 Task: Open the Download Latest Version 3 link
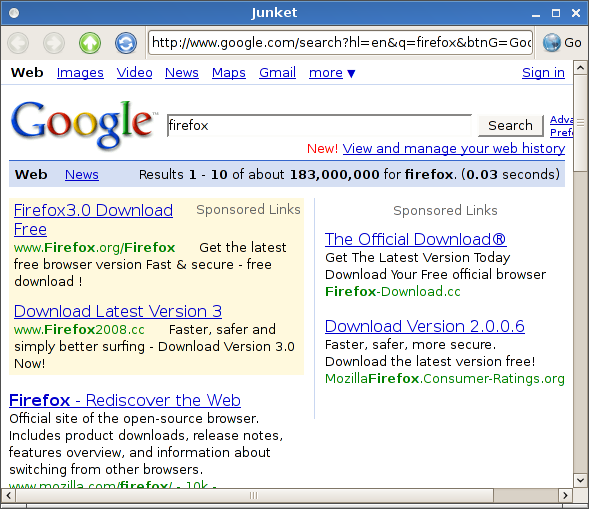pyautogui.click(x=118, y=311)
